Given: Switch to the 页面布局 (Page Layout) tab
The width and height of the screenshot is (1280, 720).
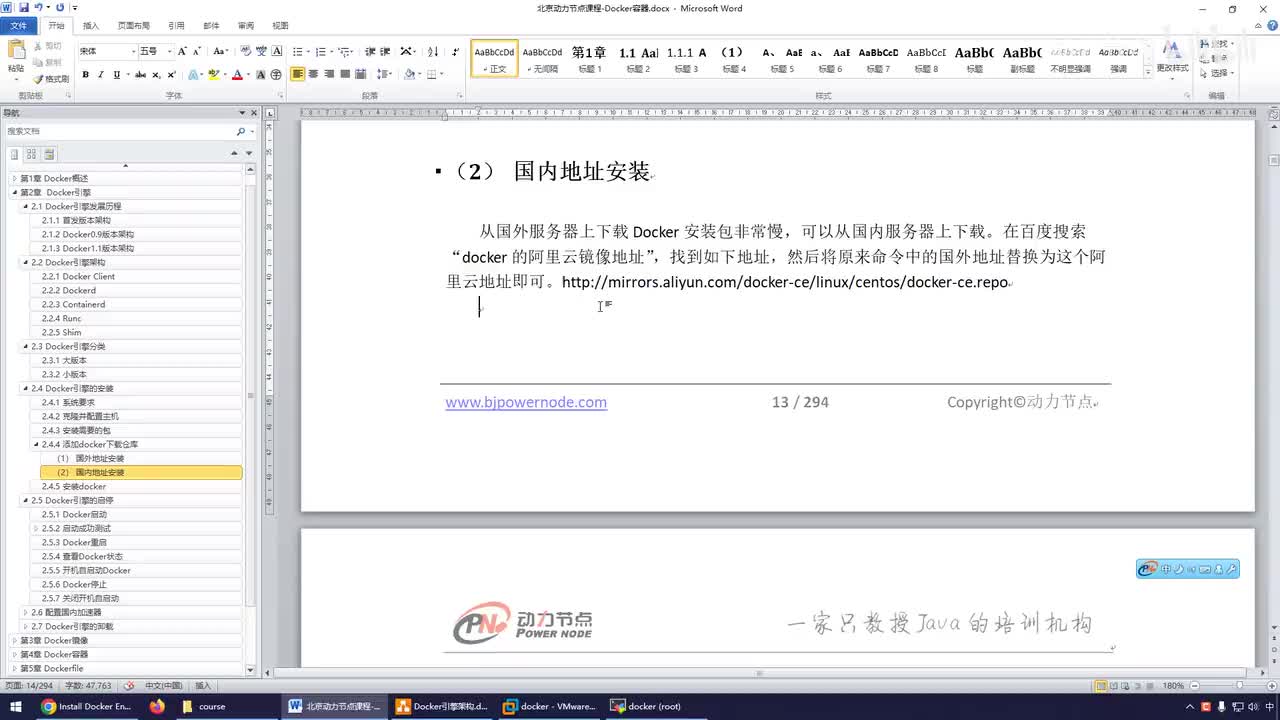Looking at the screenshot, I should [134, 26].
